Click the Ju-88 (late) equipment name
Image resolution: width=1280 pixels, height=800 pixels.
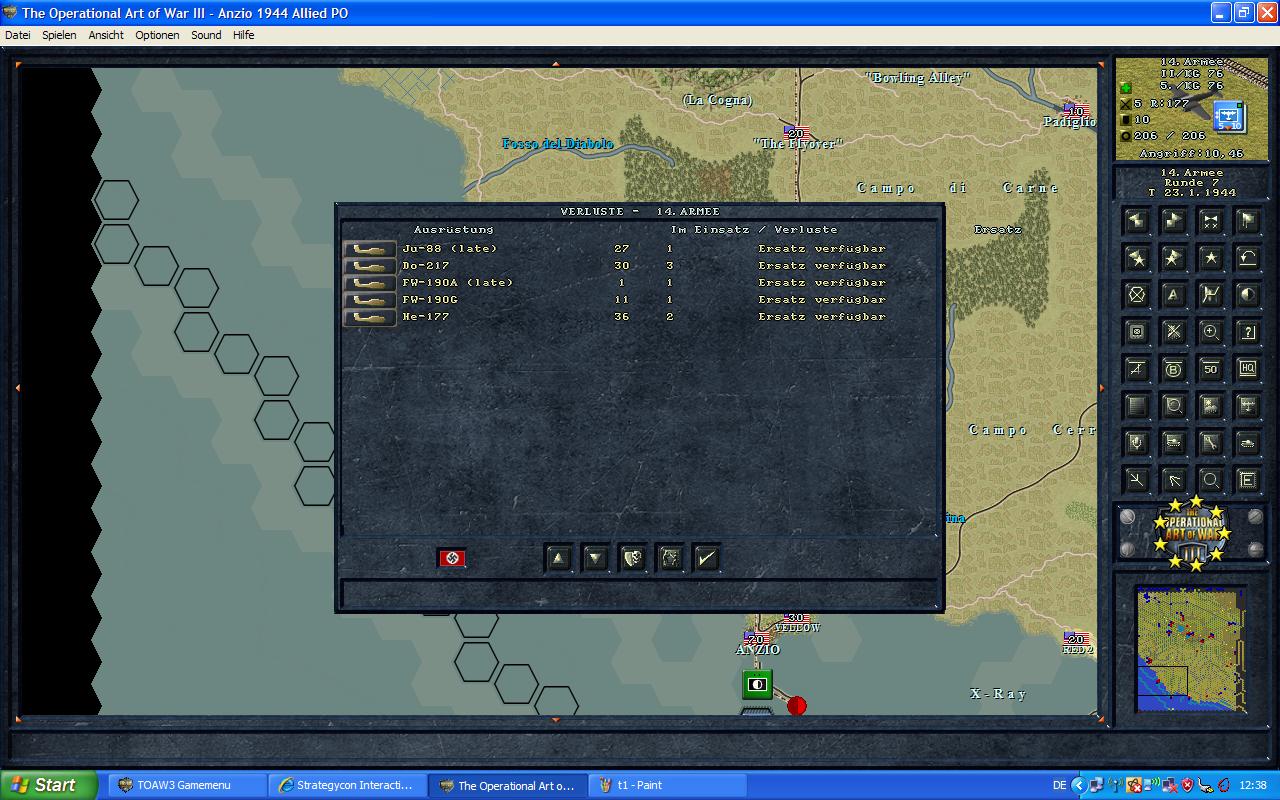[x=449, y=249]
